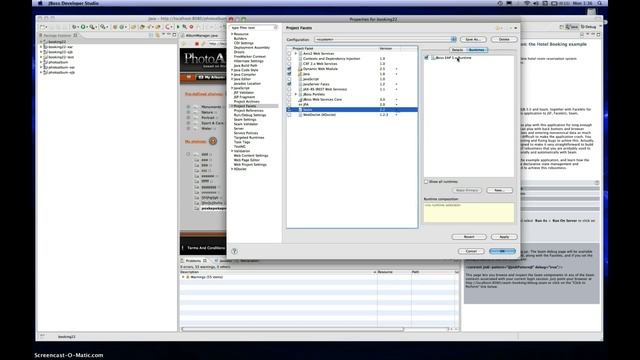Viewport: 640px width, 360px height.
Task: Click the browser stop icon in the editor
Action: click(x=197, y=44)
